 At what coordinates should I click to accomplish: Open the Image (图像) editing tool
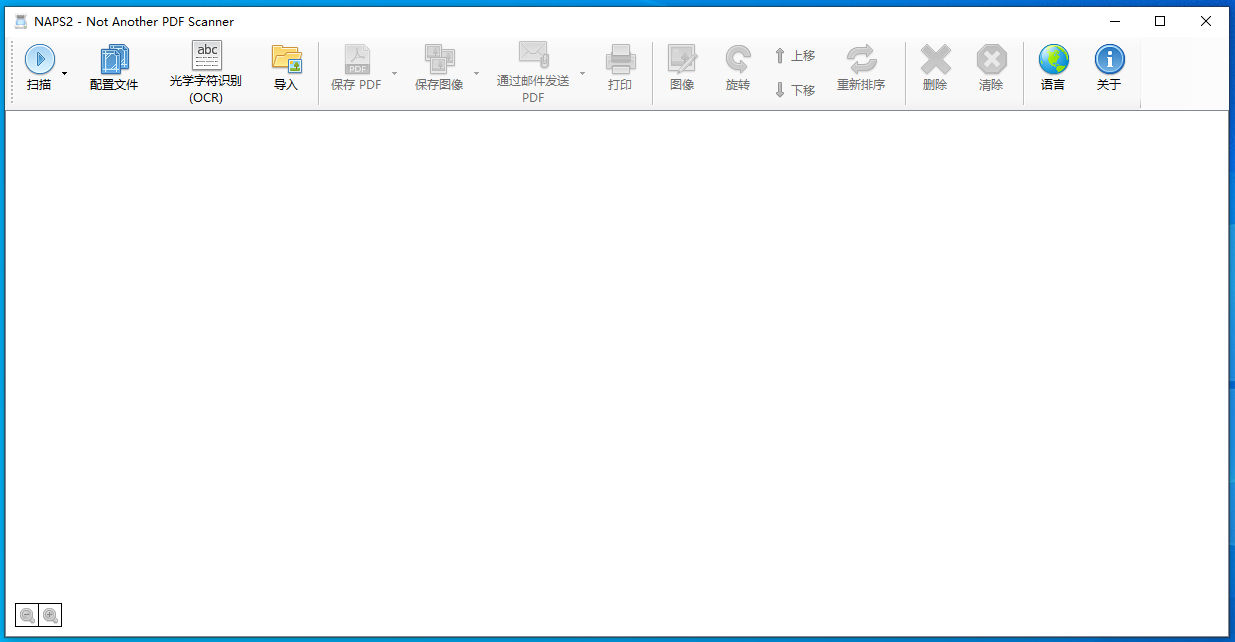[x=682, y=67]
